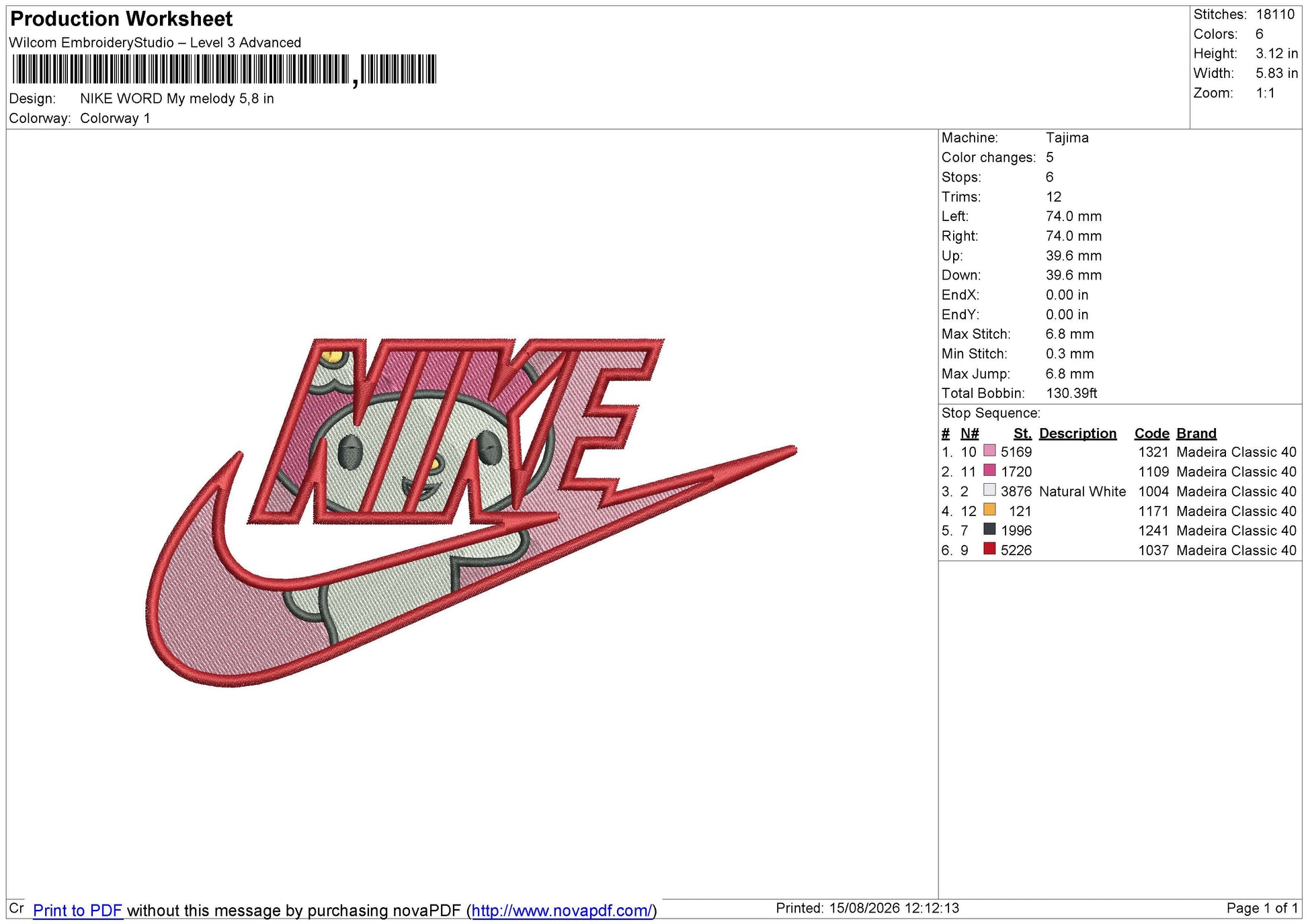Image resolution: width=1308 pixels, height=924 pixels.
Task: Click the Page 1 of 1 indicator
Action: (x=1262, y=909)
